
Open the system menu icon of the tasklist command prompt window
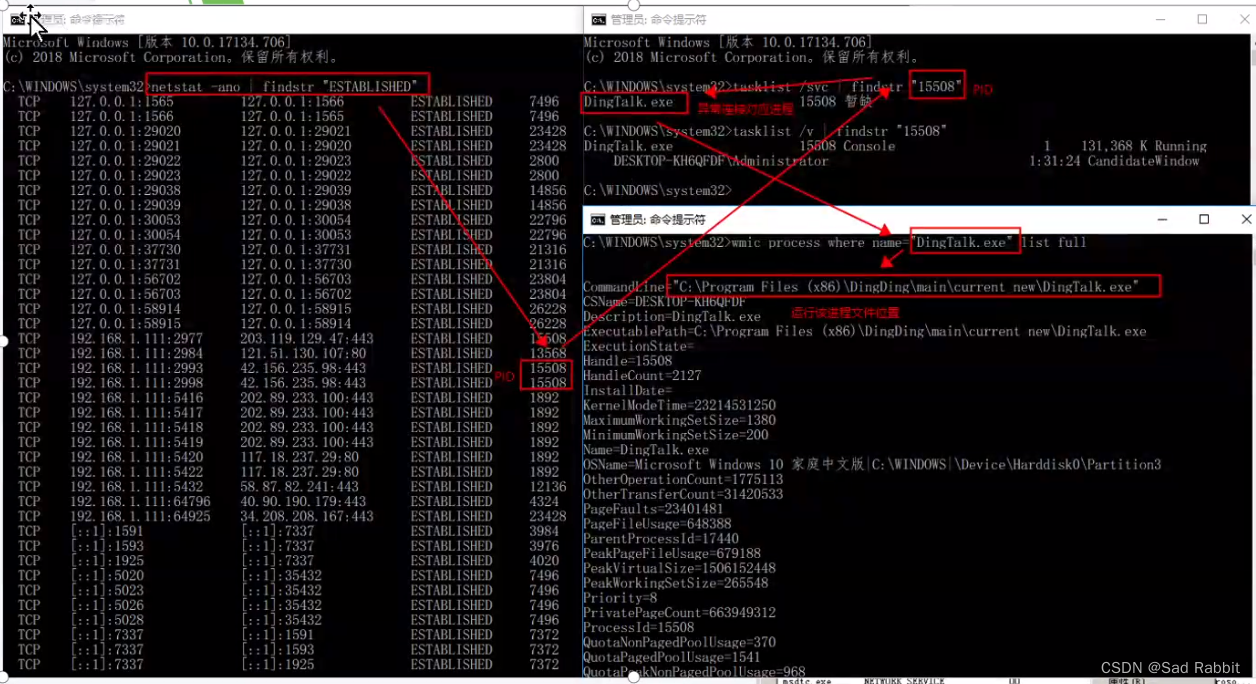pos(598,19)
